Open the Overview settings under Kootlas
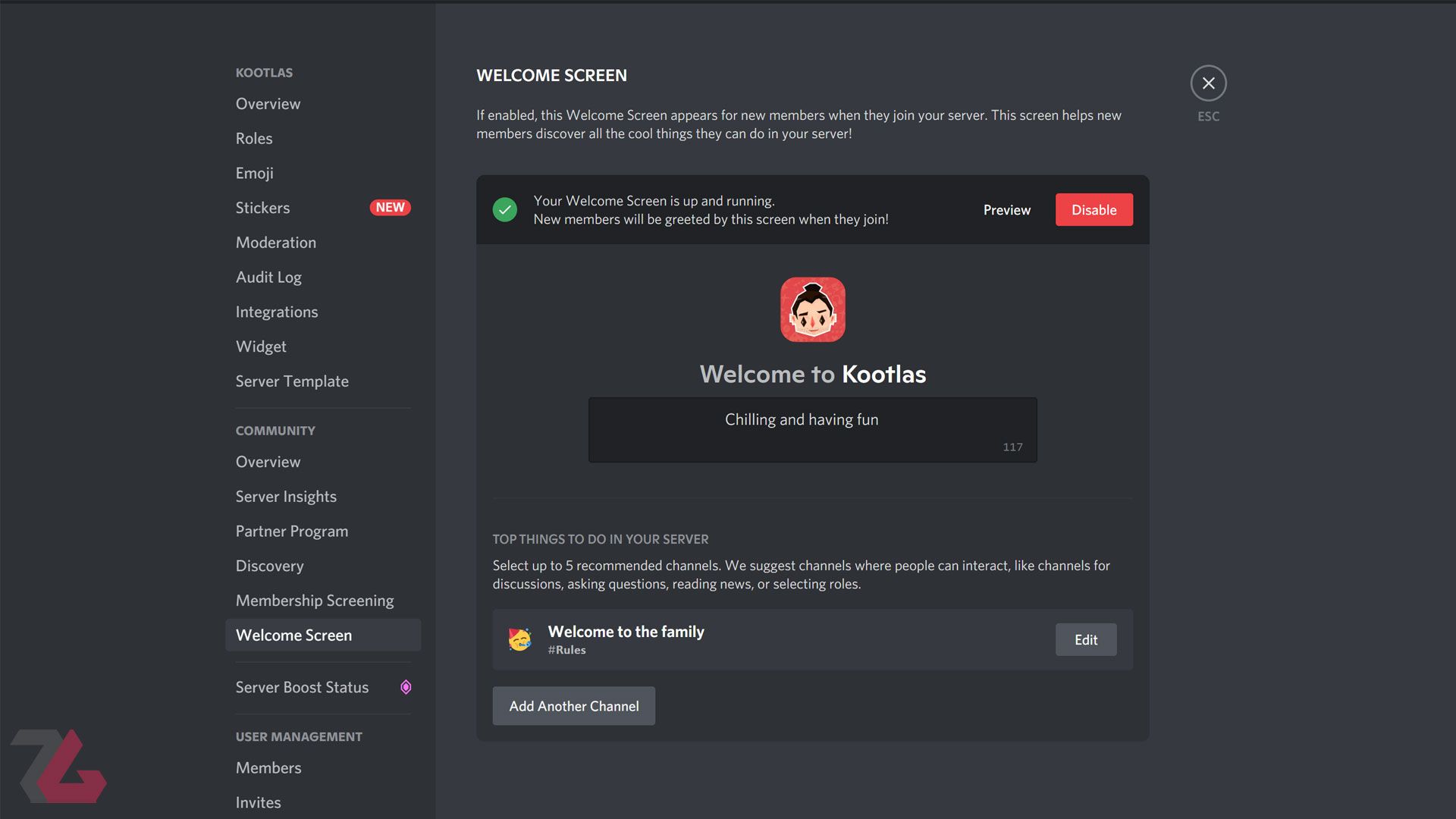1456x819 pixels. click(x=268, y=104)
